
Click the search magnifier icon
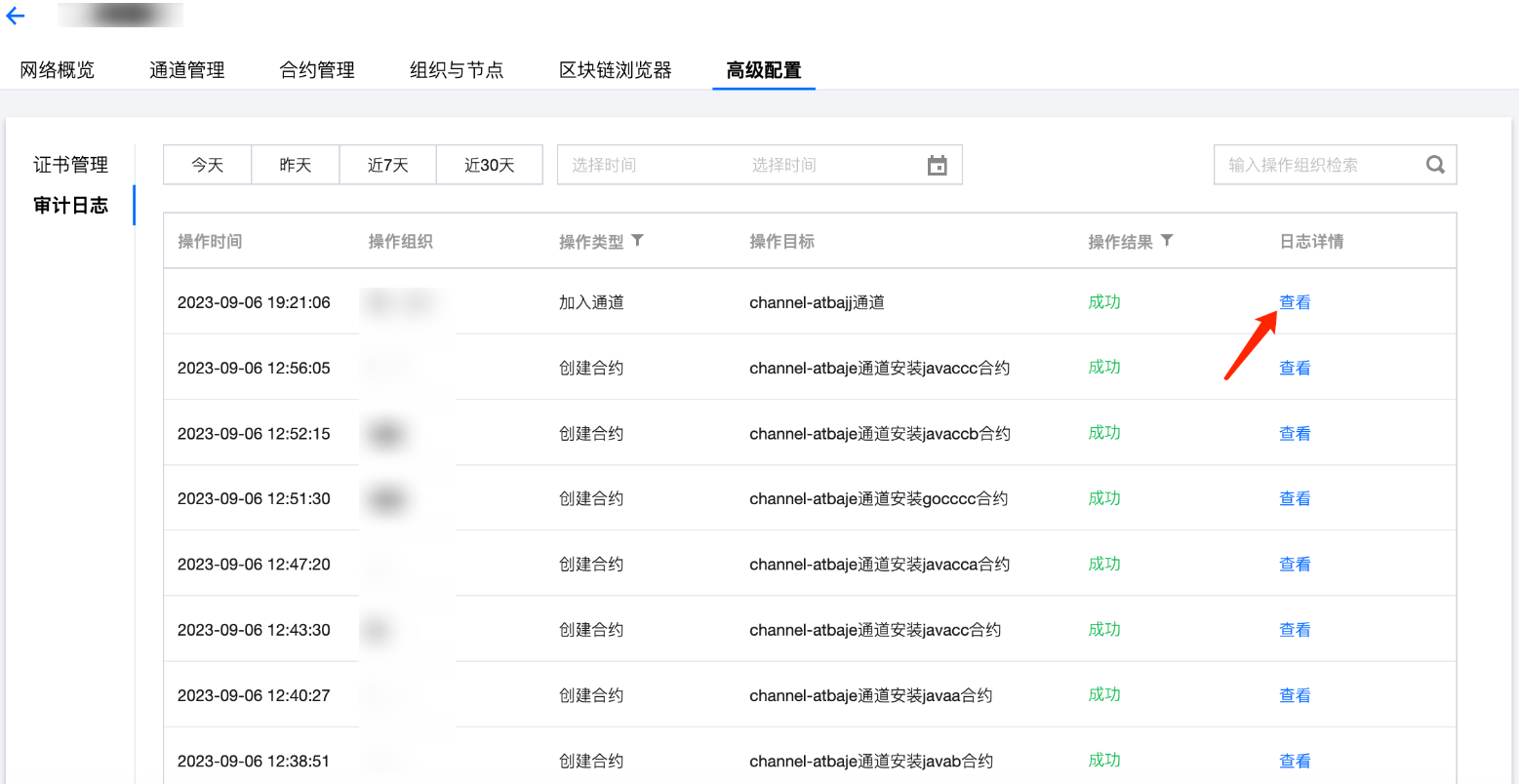coord(1435,165)
